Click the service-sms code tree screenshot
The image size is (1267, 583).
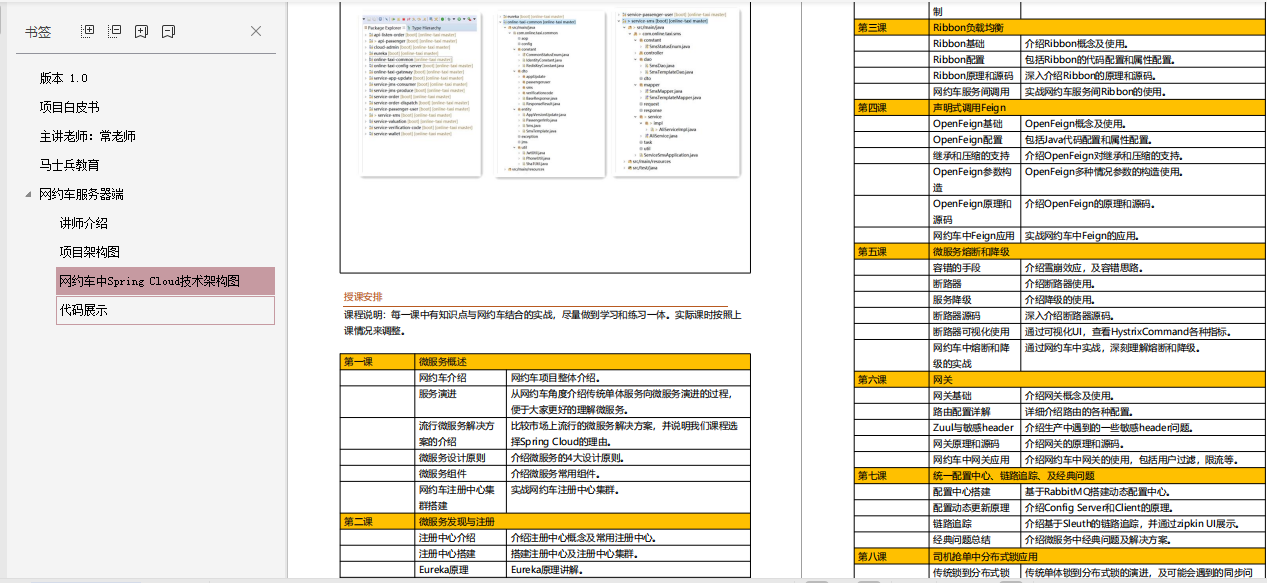tap(679, 93)
